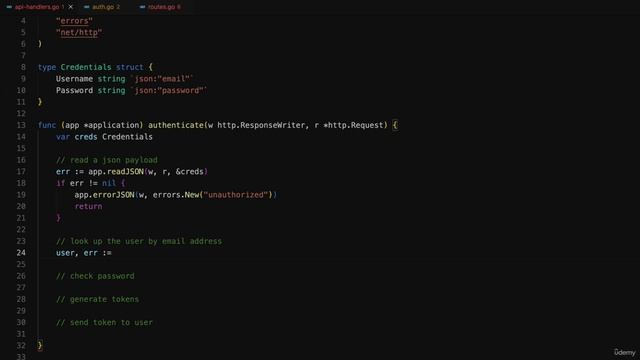Click the "errors" import string
This screenshot has width=640, height=360.
pyautogui.click(x=74, y=21)
